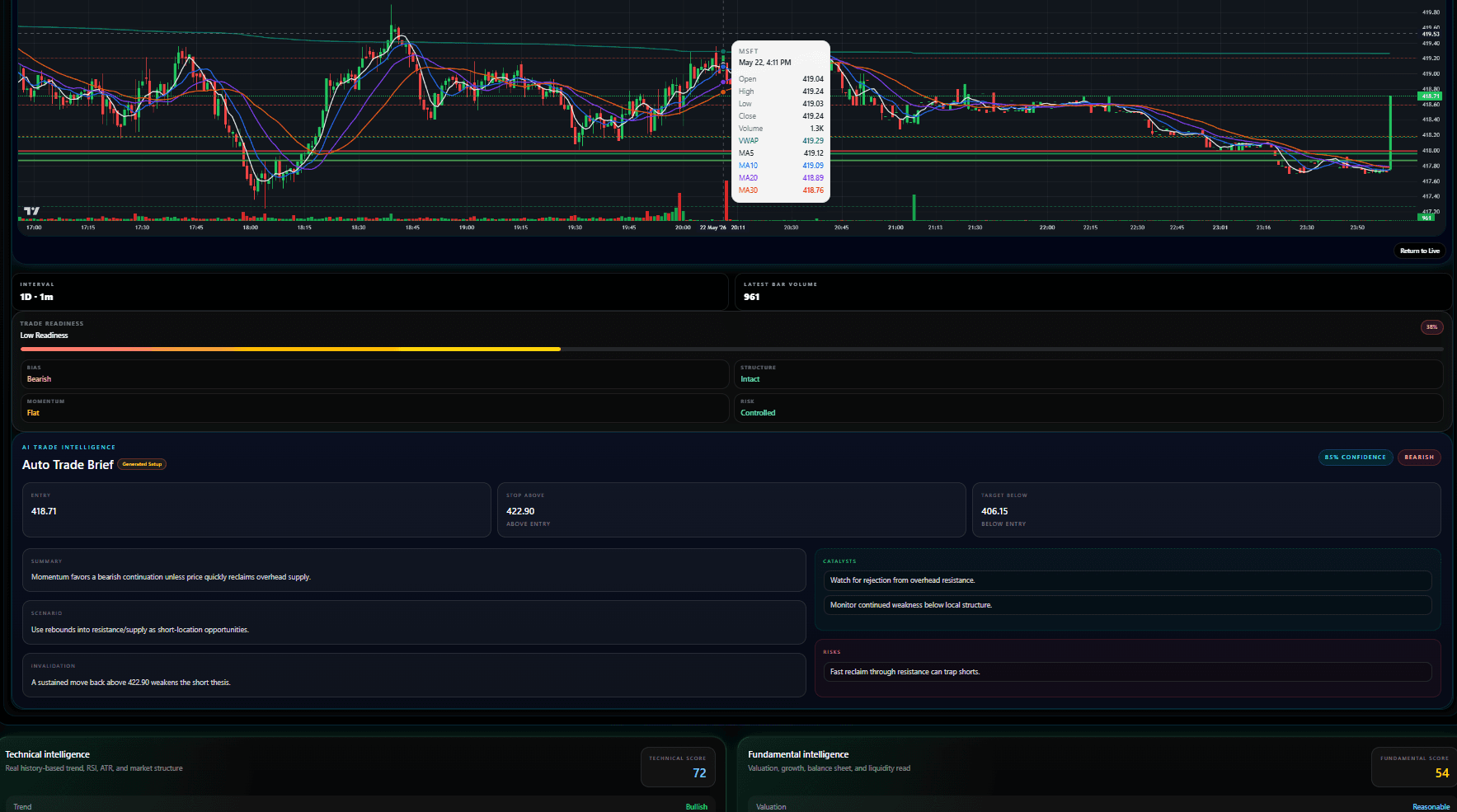This screenshot has width=1457, height=812.
Task: Click the VWAP 419.29 value in tooltip
Action: (812, 141)
